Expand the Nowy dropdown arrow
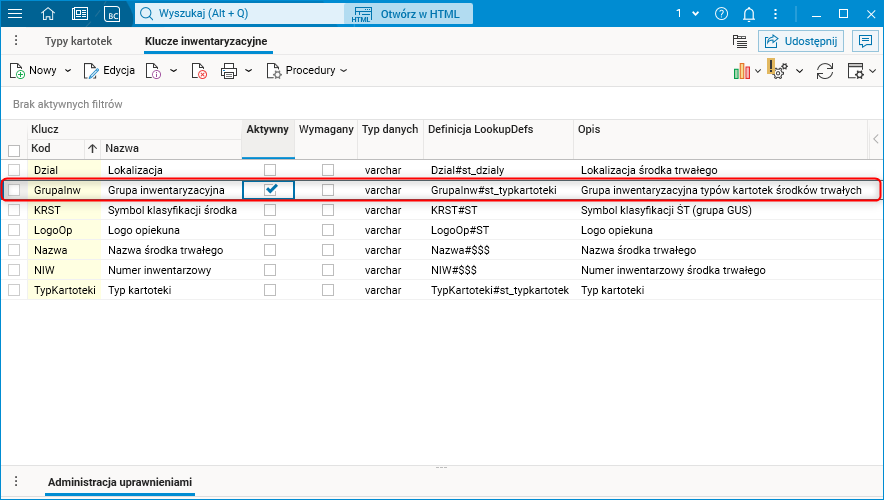The height and width of the screenshot is (500, 884). pyautogui.click(x=68, y=71)
